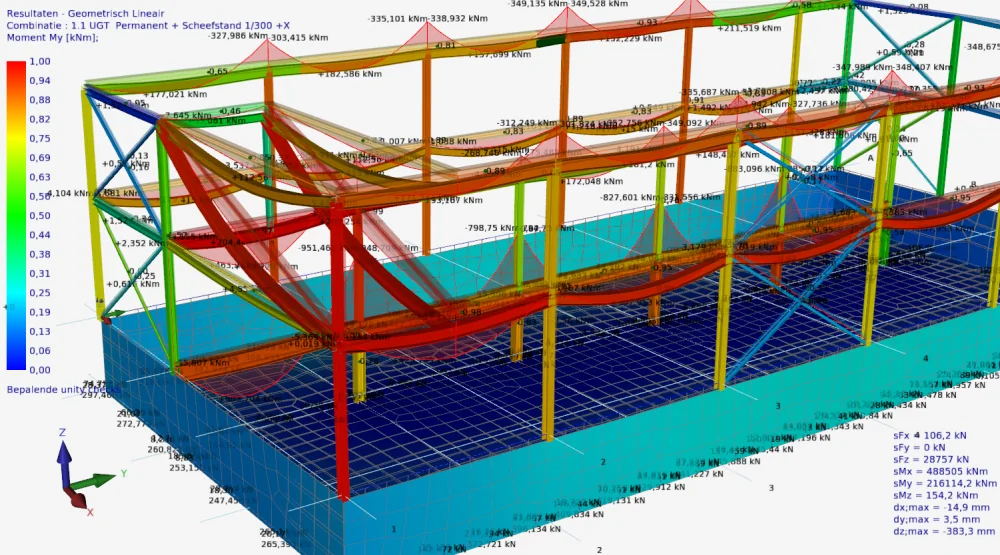The height and width of the screenshot is (555, 1000).
Task: Click grid axis label '4'
Action: click(926, 359)
